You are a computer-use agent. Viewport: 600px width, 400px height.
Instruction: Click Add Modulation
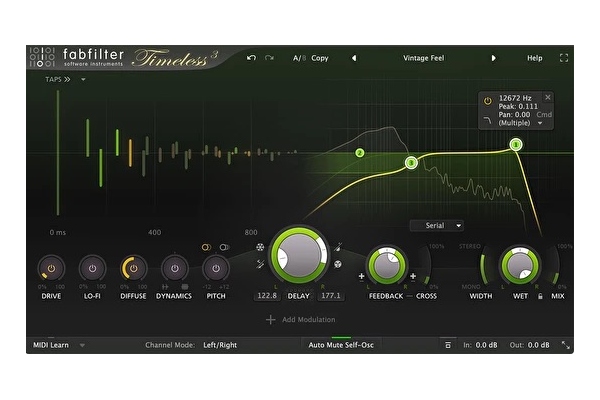pyautogui.click(x=300, y=320)
